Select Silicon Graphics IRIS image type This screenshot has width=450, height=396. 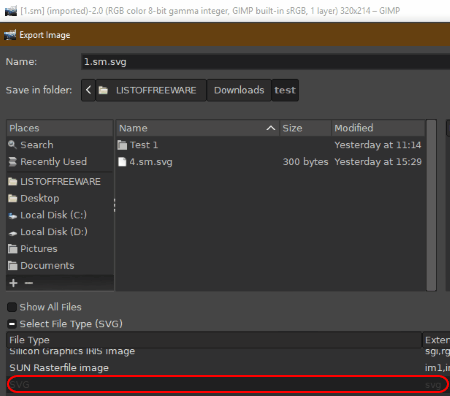[228, 351]
